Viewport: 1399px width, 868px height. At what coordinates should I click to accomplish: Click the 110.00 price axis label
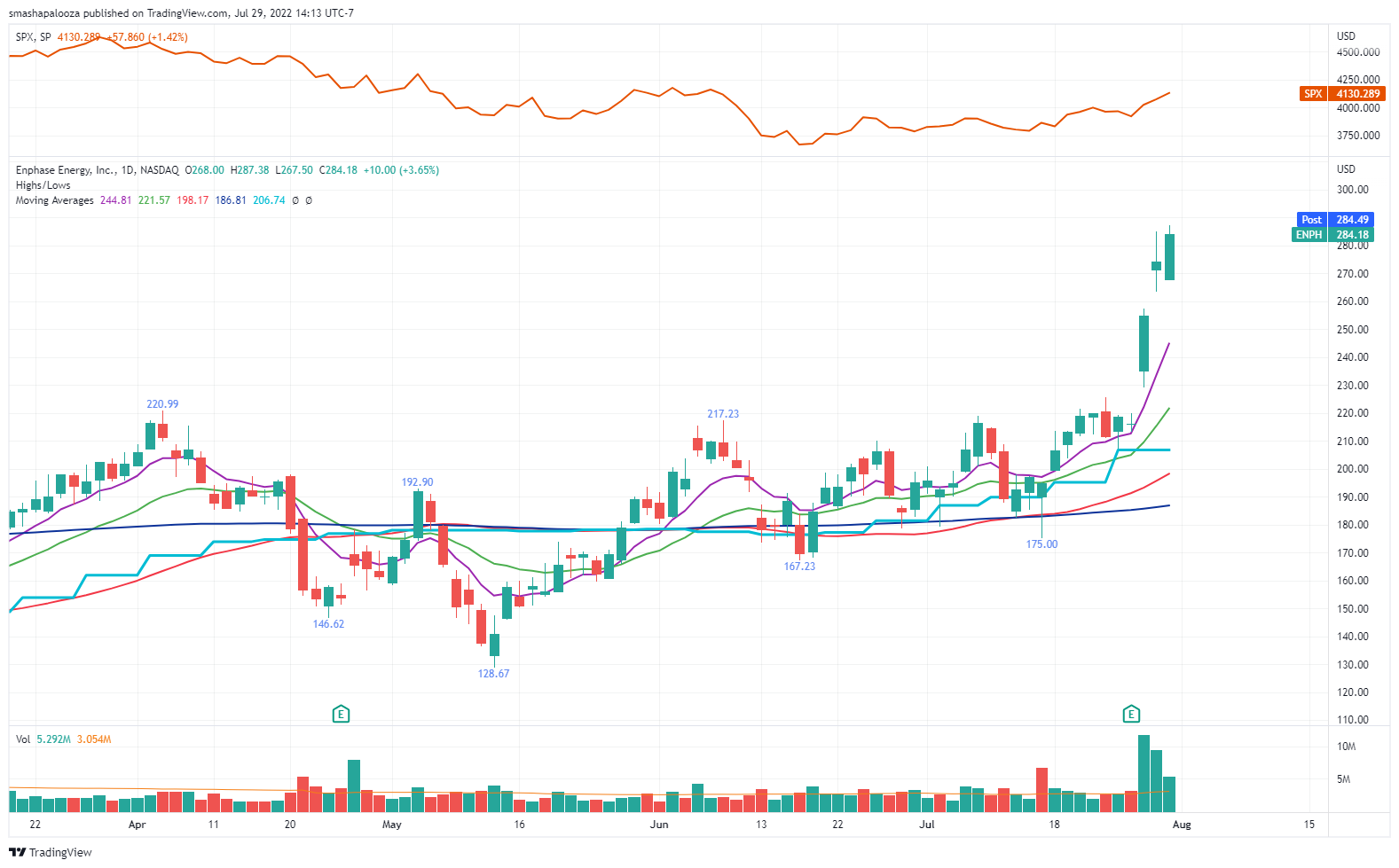point(1353,720)
